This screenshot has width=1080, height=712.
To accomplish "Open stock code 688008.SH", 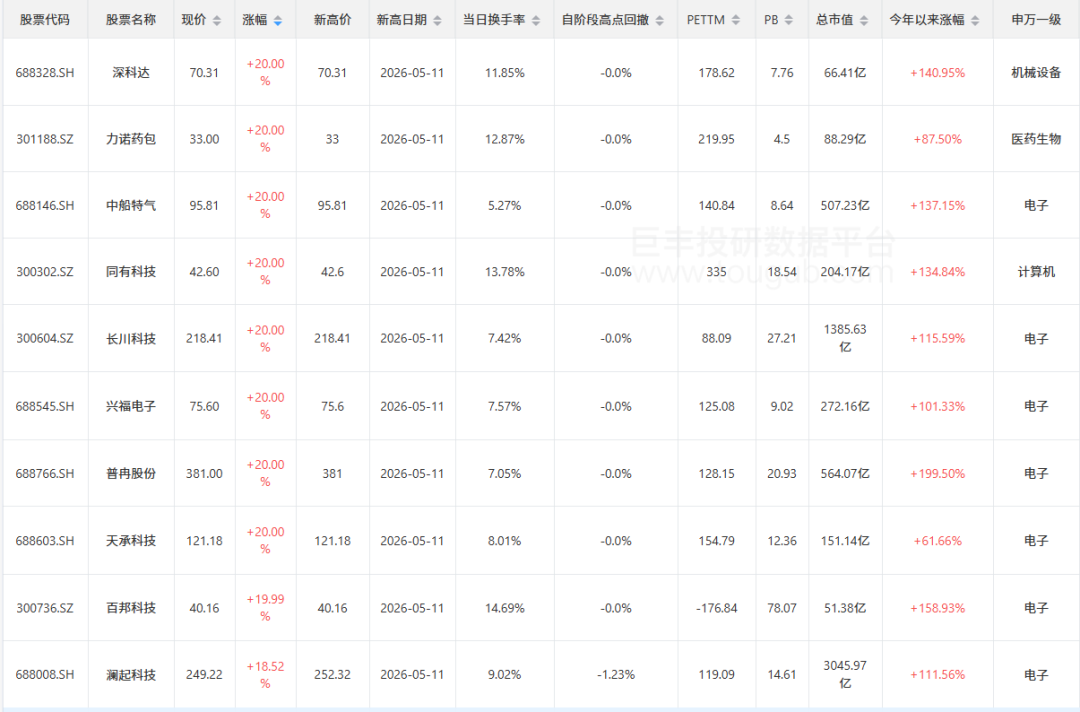I will click(x=45, y=675).
